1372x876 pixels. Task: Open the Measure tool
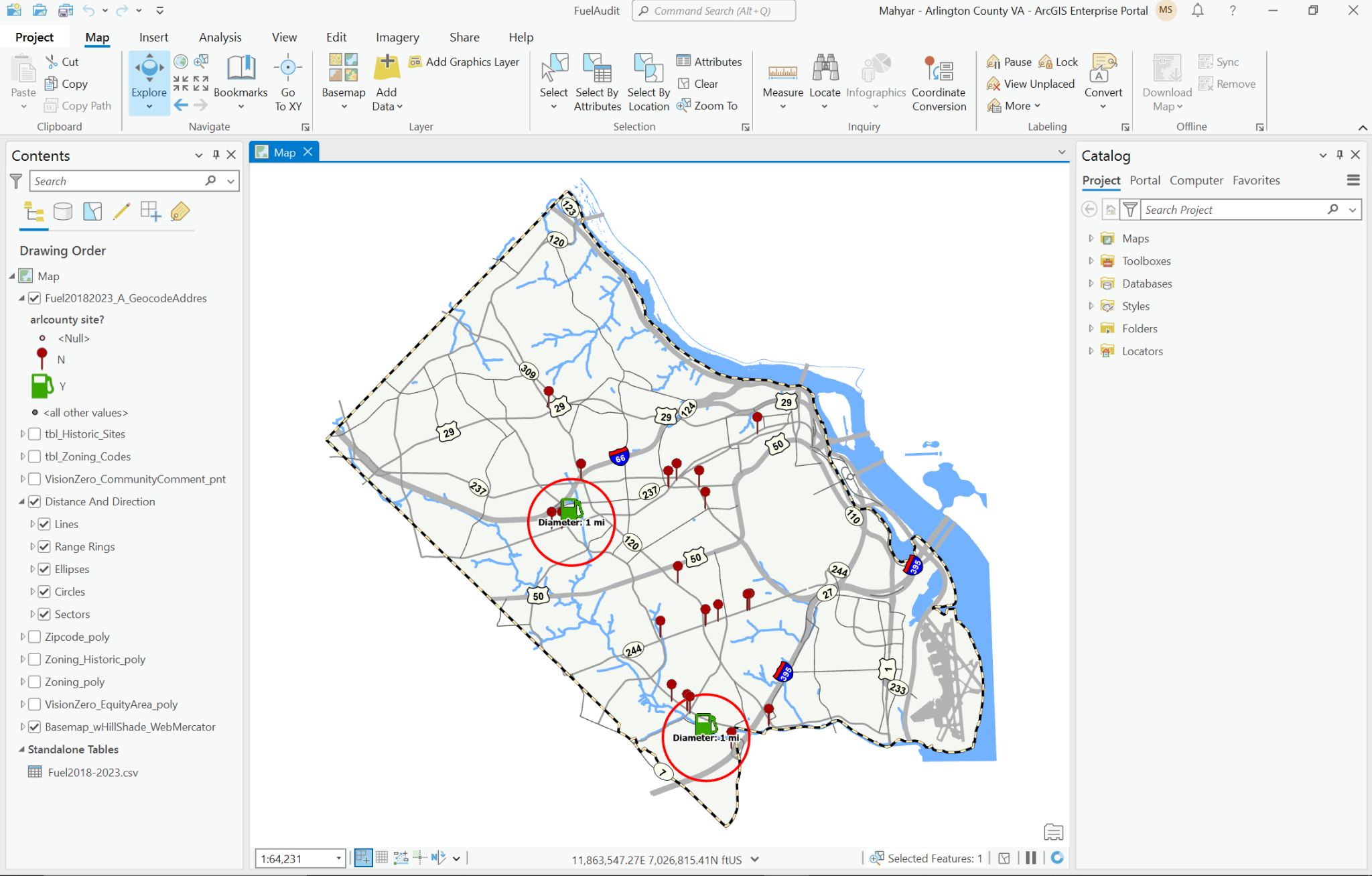pos(782,80)
